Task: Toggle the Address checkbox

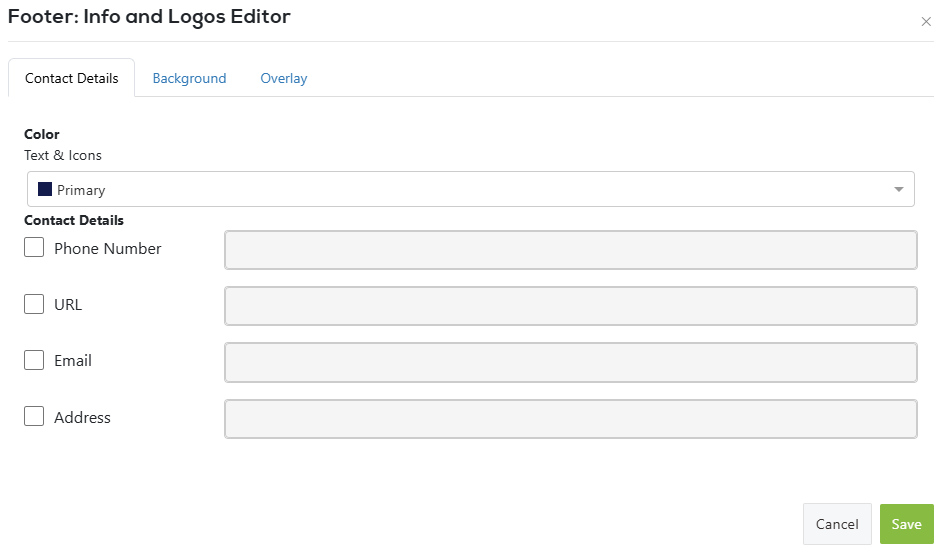Action: pyautogui.click(x=34, y=417)
